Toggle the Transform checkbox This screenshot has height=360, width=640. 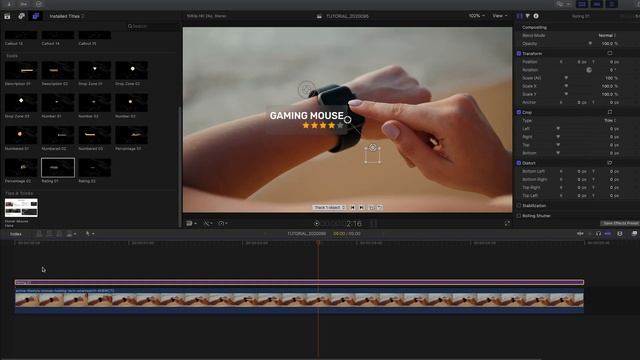(x=519, y=53)
